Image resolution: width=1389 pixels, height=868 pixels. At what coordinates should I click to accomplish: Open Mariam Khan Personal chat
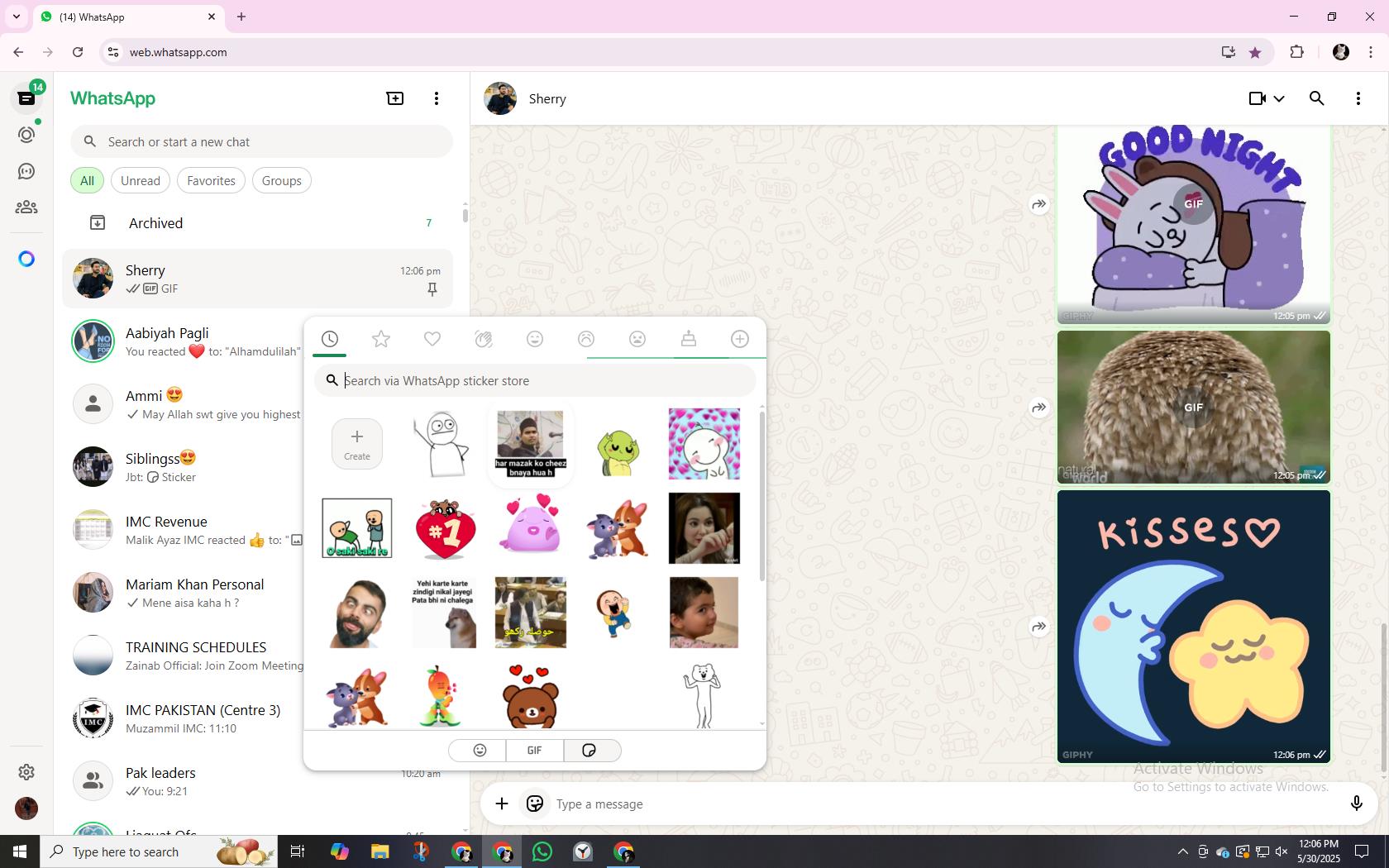point(184,593)
